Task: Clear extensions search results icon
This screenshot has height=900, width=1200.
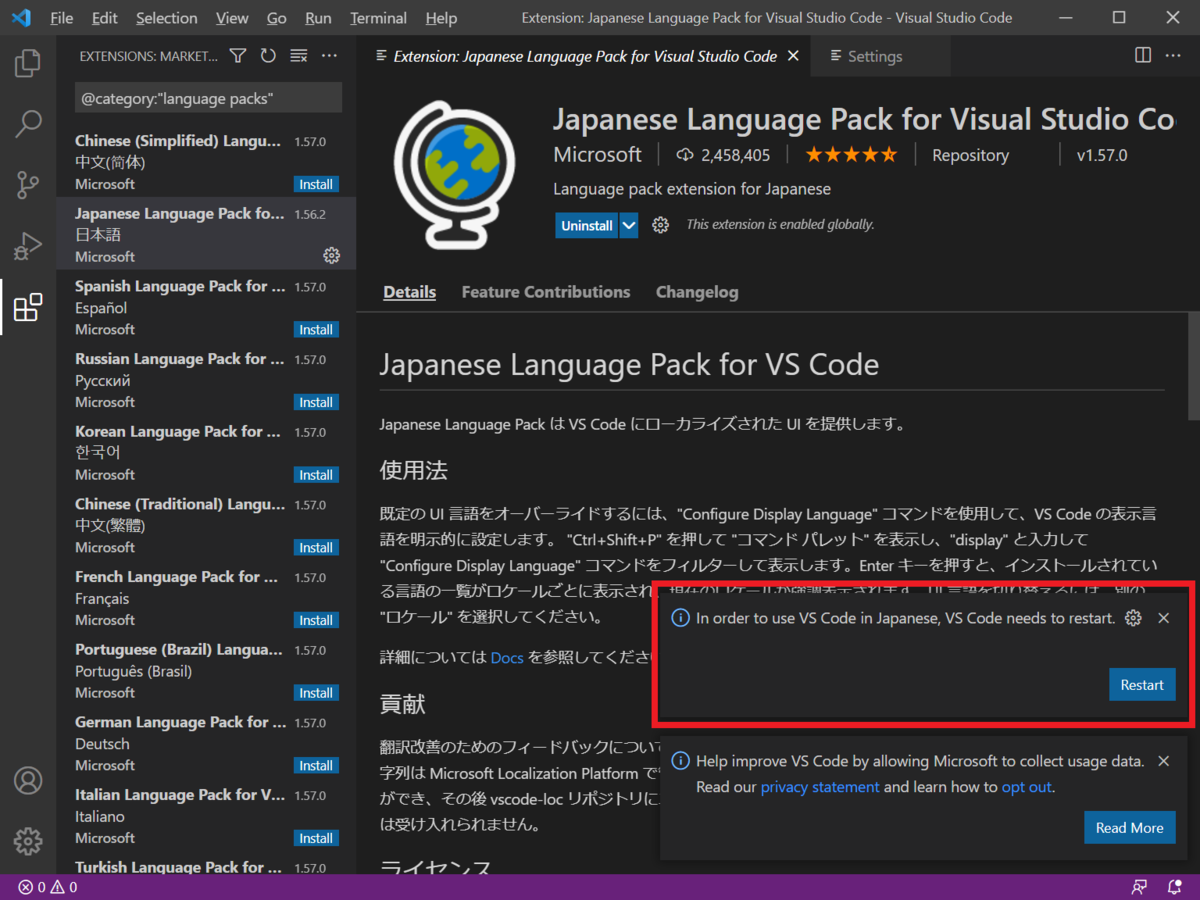Action: pos(298,56)
